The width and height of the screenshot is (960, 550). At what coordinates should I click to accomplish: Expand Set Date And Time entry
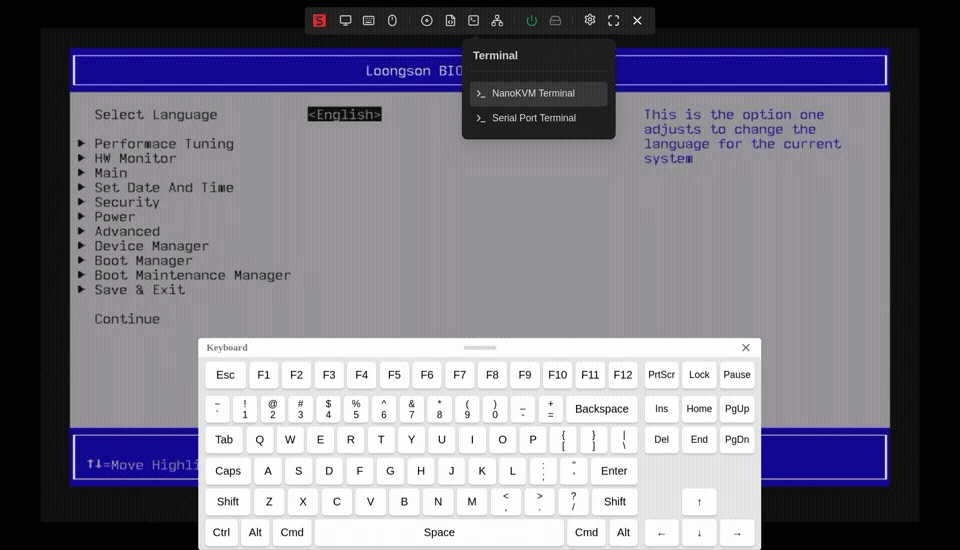pos(164,187)
